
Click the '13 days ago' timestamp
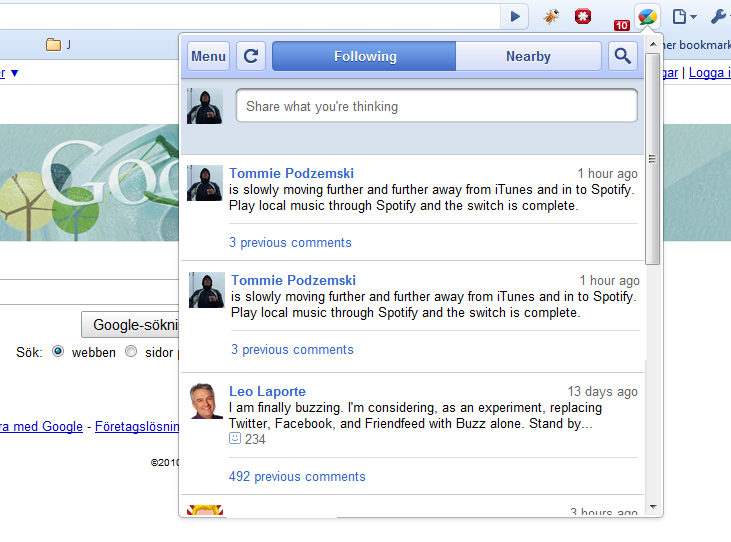pos(602,391)
